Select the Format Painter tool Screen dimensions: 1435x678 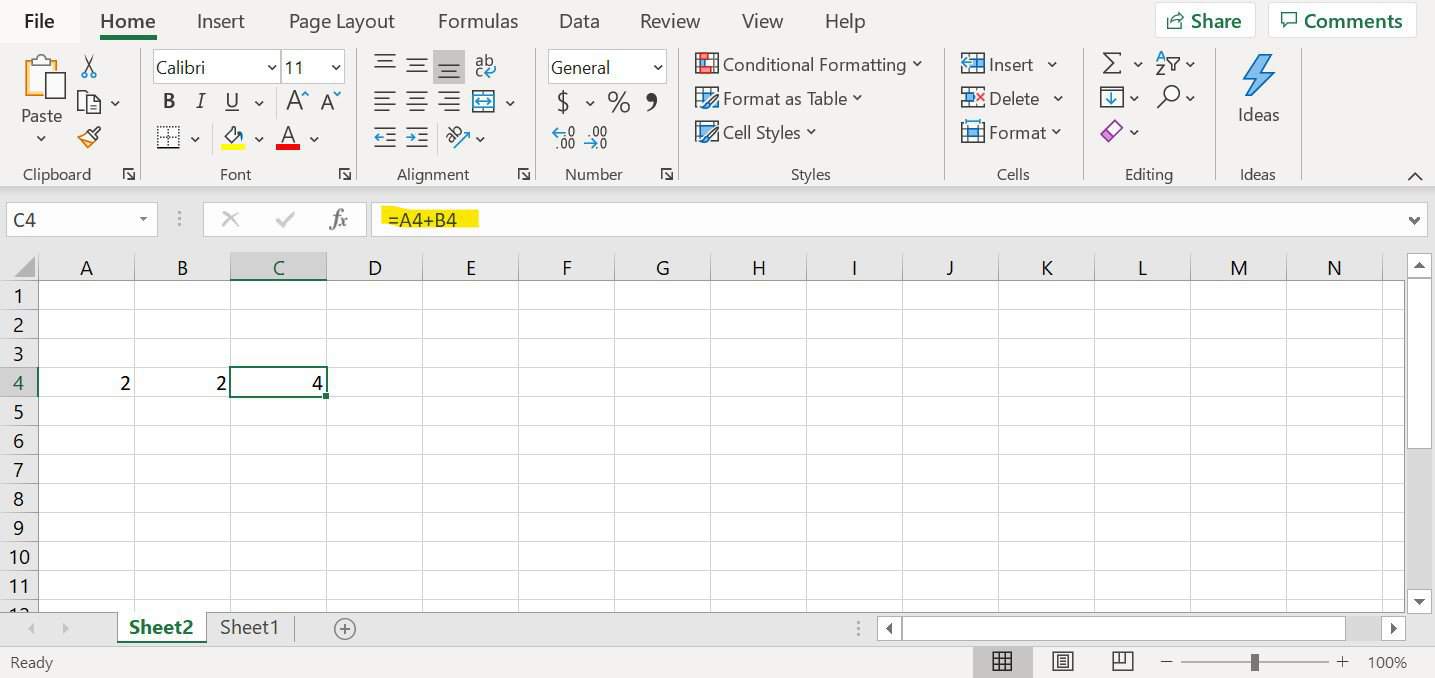[x=89, y=137]
